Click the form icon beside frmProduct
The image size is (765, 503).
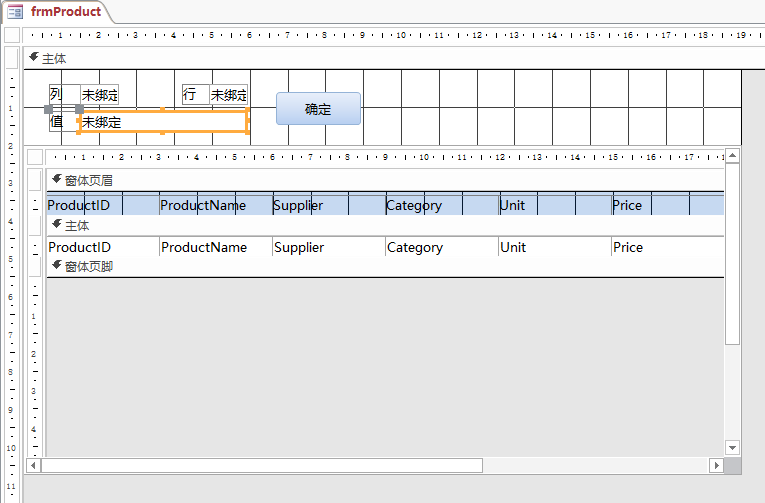15,12
